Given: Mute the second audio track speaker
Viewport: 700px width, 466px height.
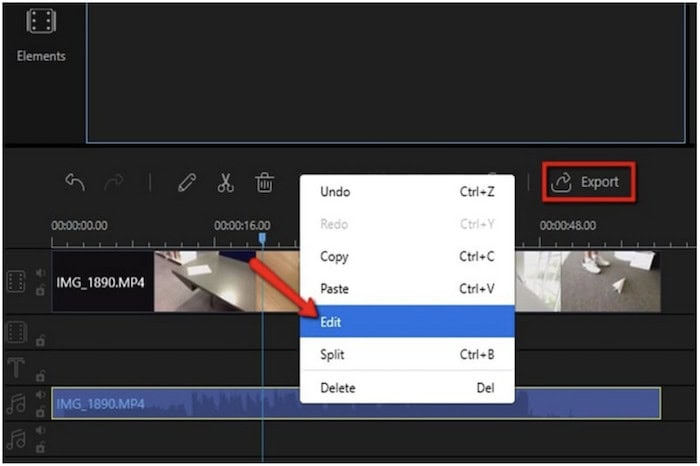Looking at the screenshot, I should tap(41, 430).
